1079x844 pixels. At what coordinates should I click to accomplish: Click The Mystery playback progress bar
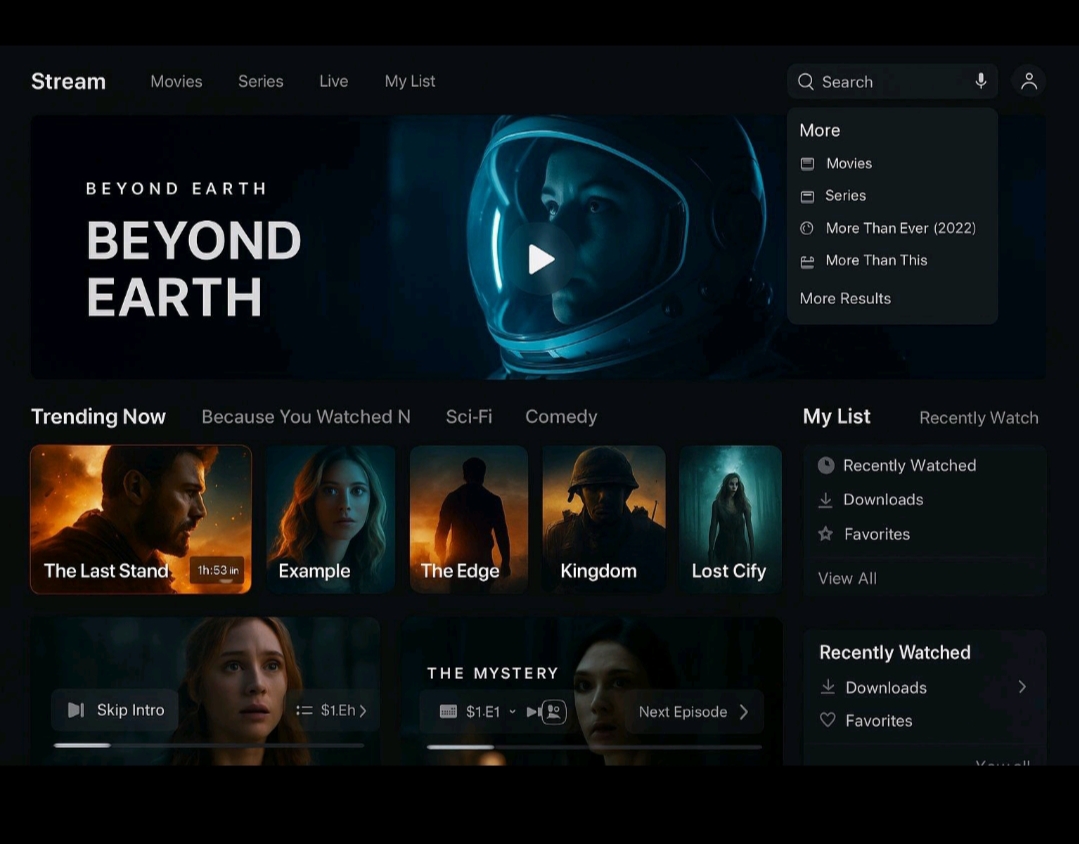tap(594, 747)
